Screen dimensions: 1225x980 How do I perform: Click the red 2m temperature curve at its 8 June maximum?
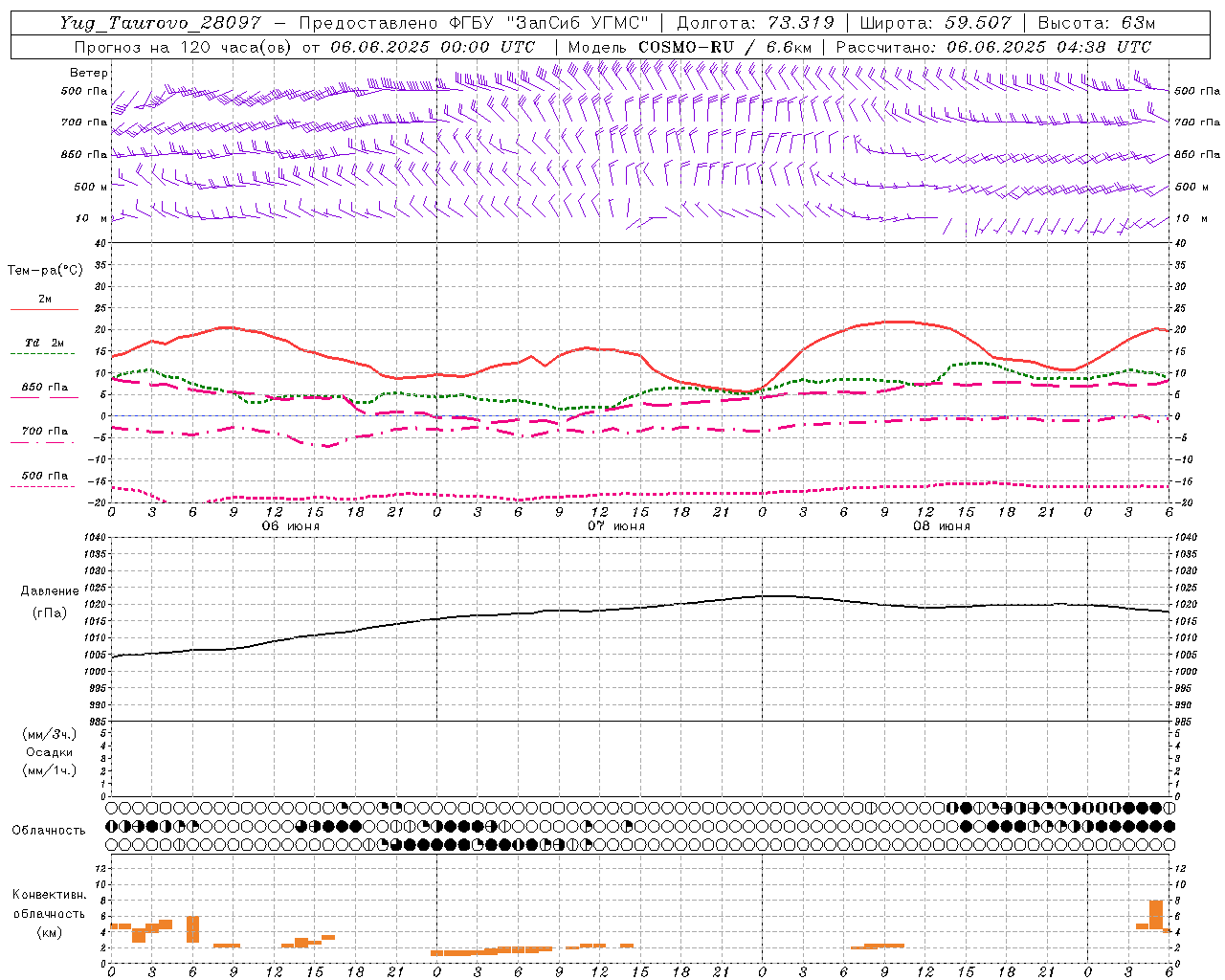point(900,322)
